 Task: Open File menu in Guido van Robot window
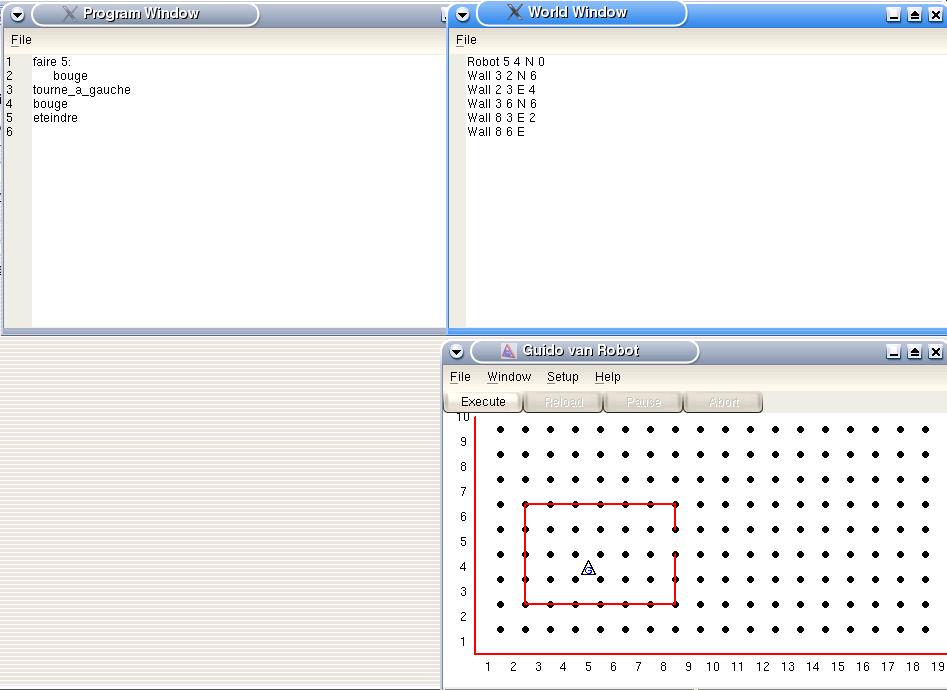(460, 377)
